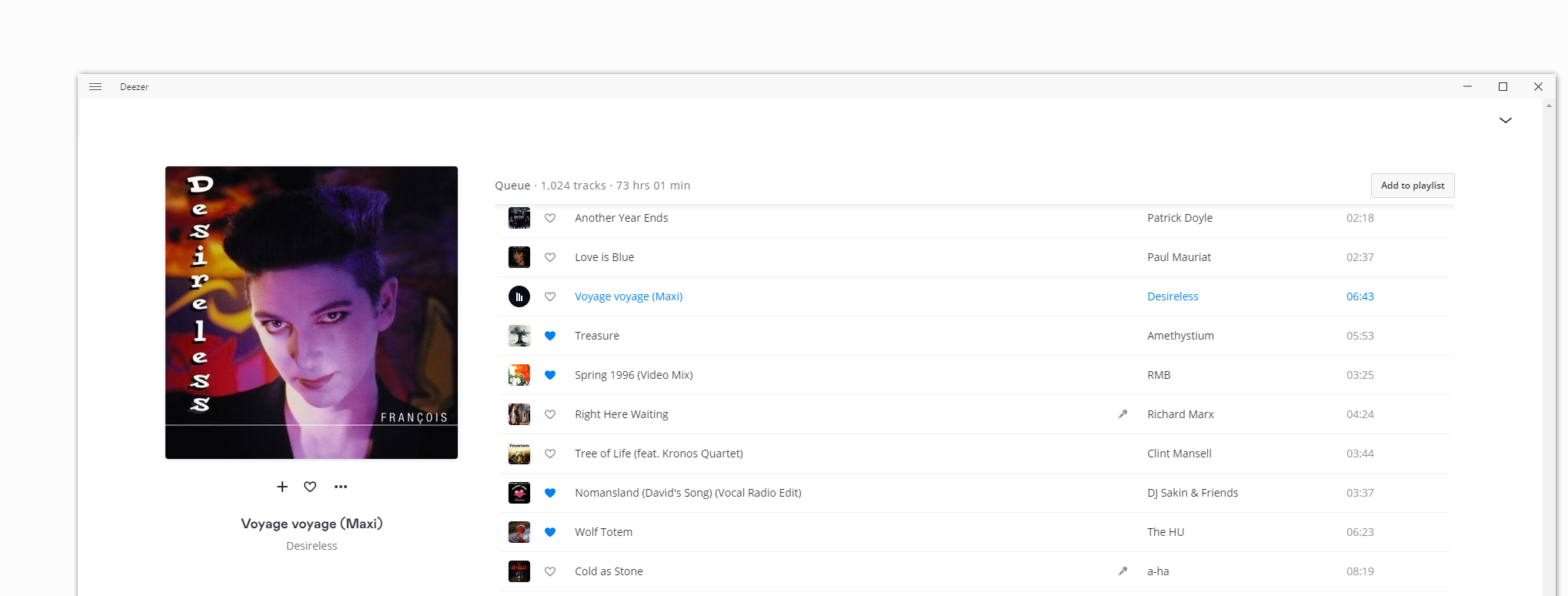Click the Cold as Stone album thumbnail
The width and height of the screenshot is (1568, 596).
(x=519, y=571)
